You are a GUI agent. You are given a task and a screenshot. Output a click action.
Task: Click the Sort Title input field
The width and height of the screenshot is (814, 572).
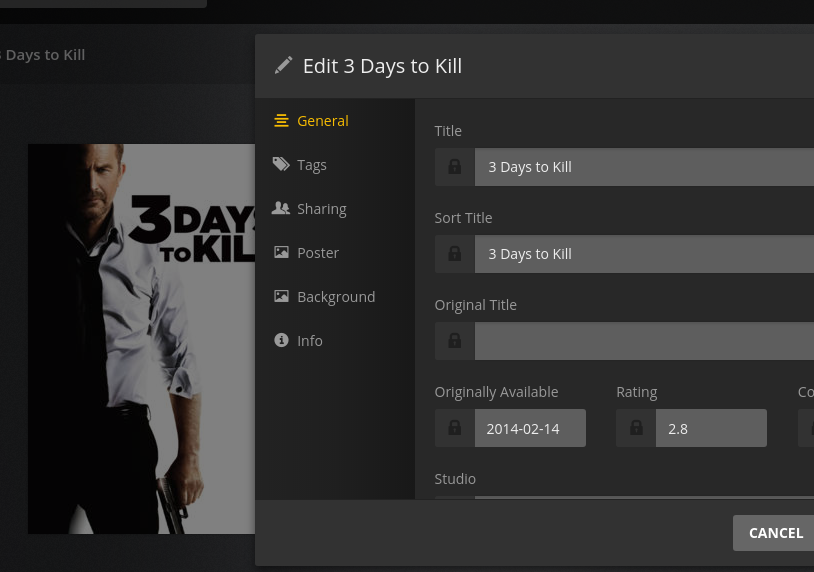[644, 254]
